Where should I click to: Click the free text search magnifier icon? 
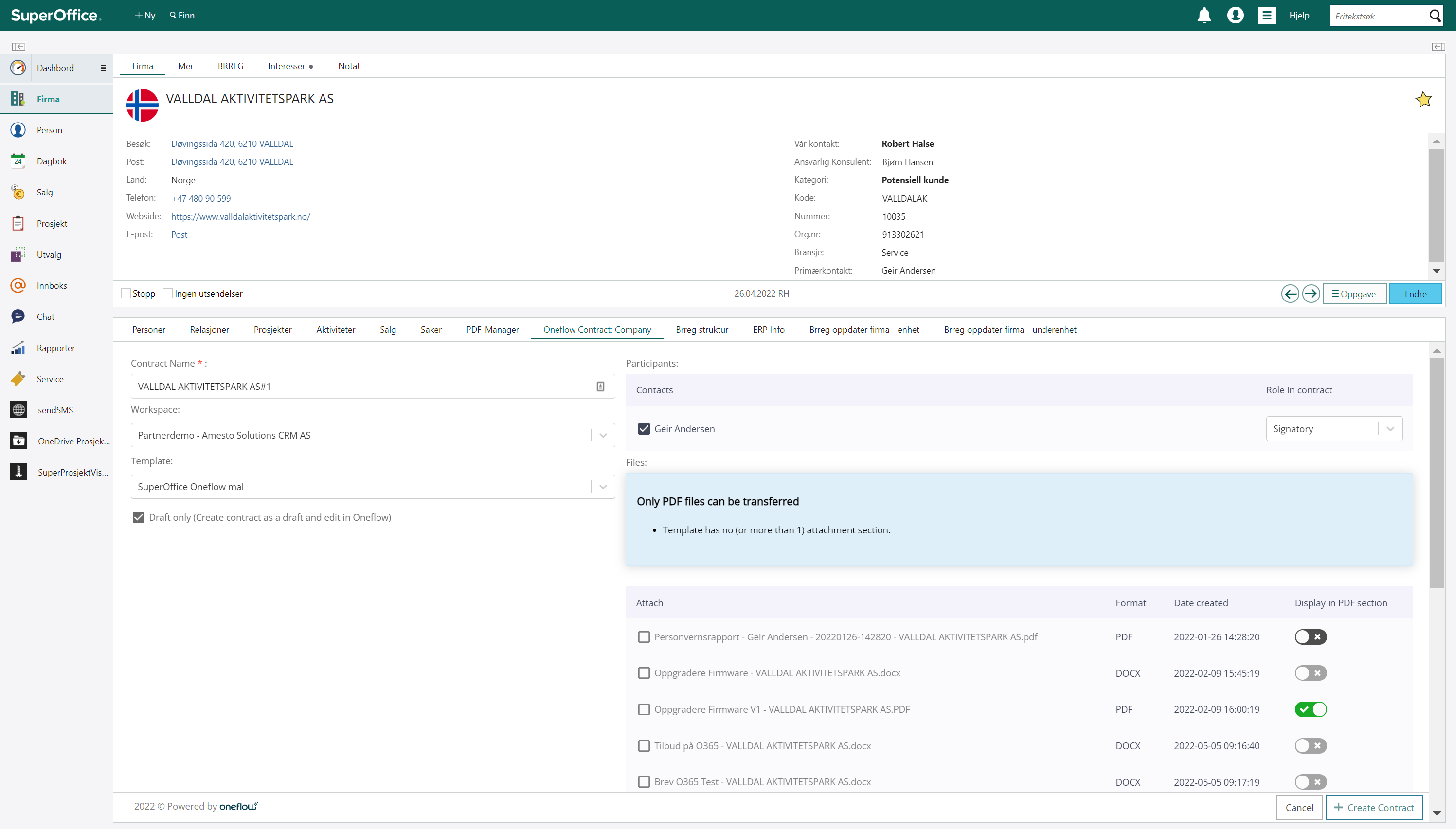point(1435,16)
